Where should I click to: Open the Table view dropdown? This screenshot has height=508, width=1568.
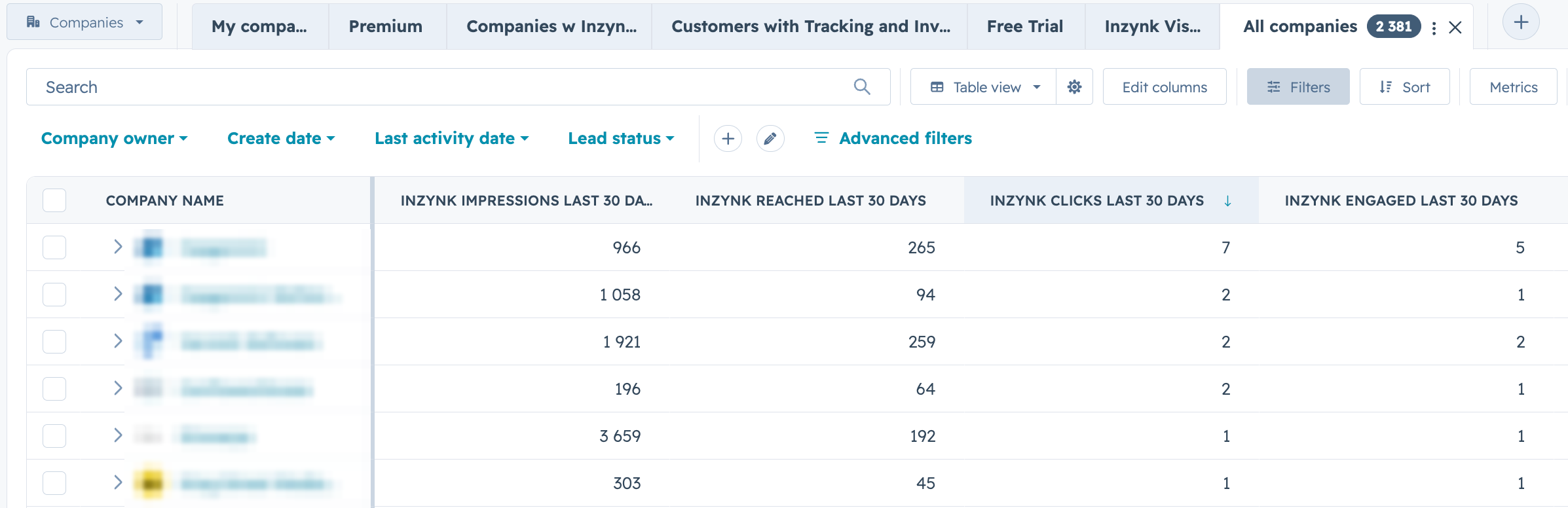click(x=984, y=86)
